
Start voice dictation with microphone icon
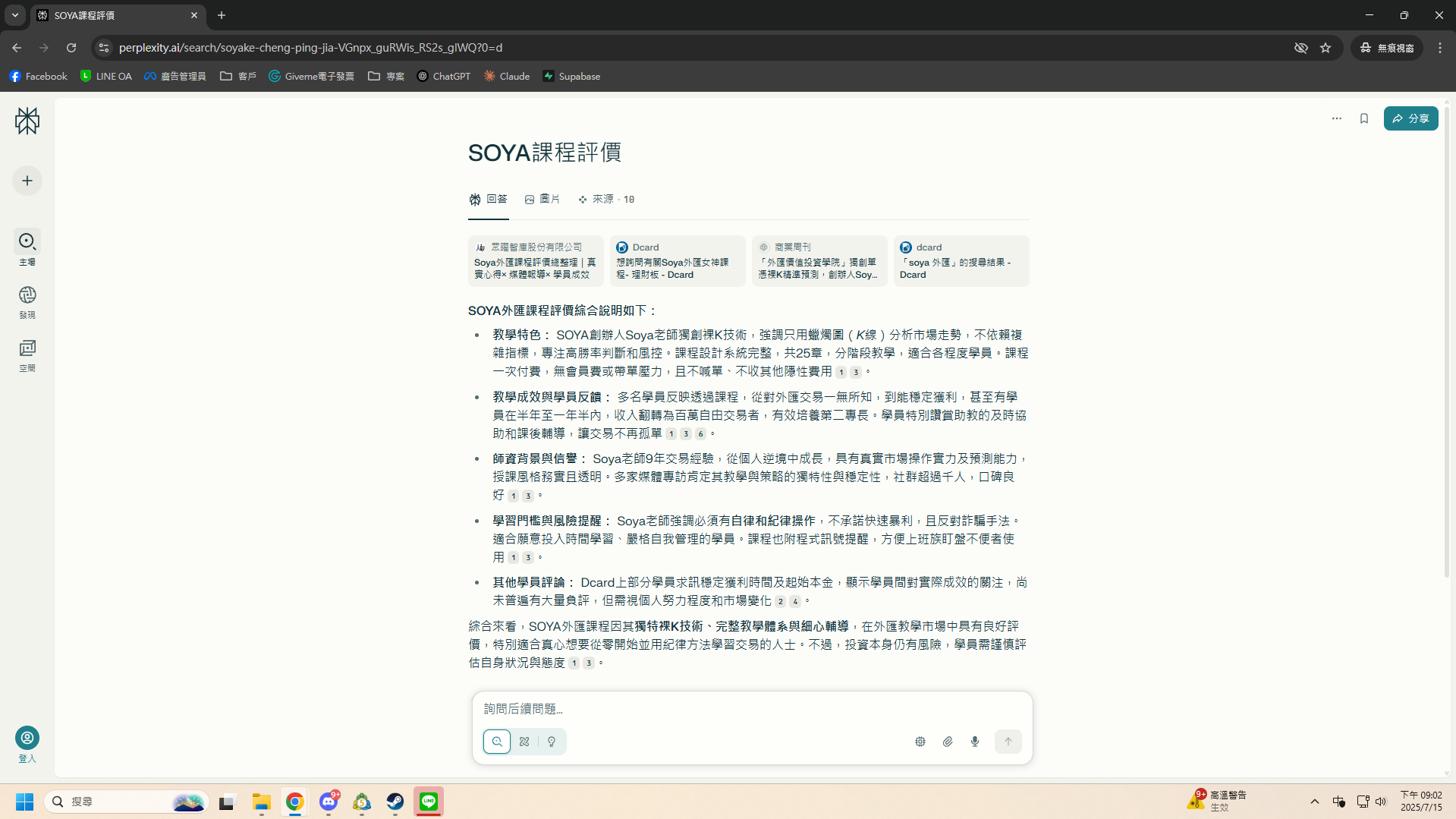[975, 742]
